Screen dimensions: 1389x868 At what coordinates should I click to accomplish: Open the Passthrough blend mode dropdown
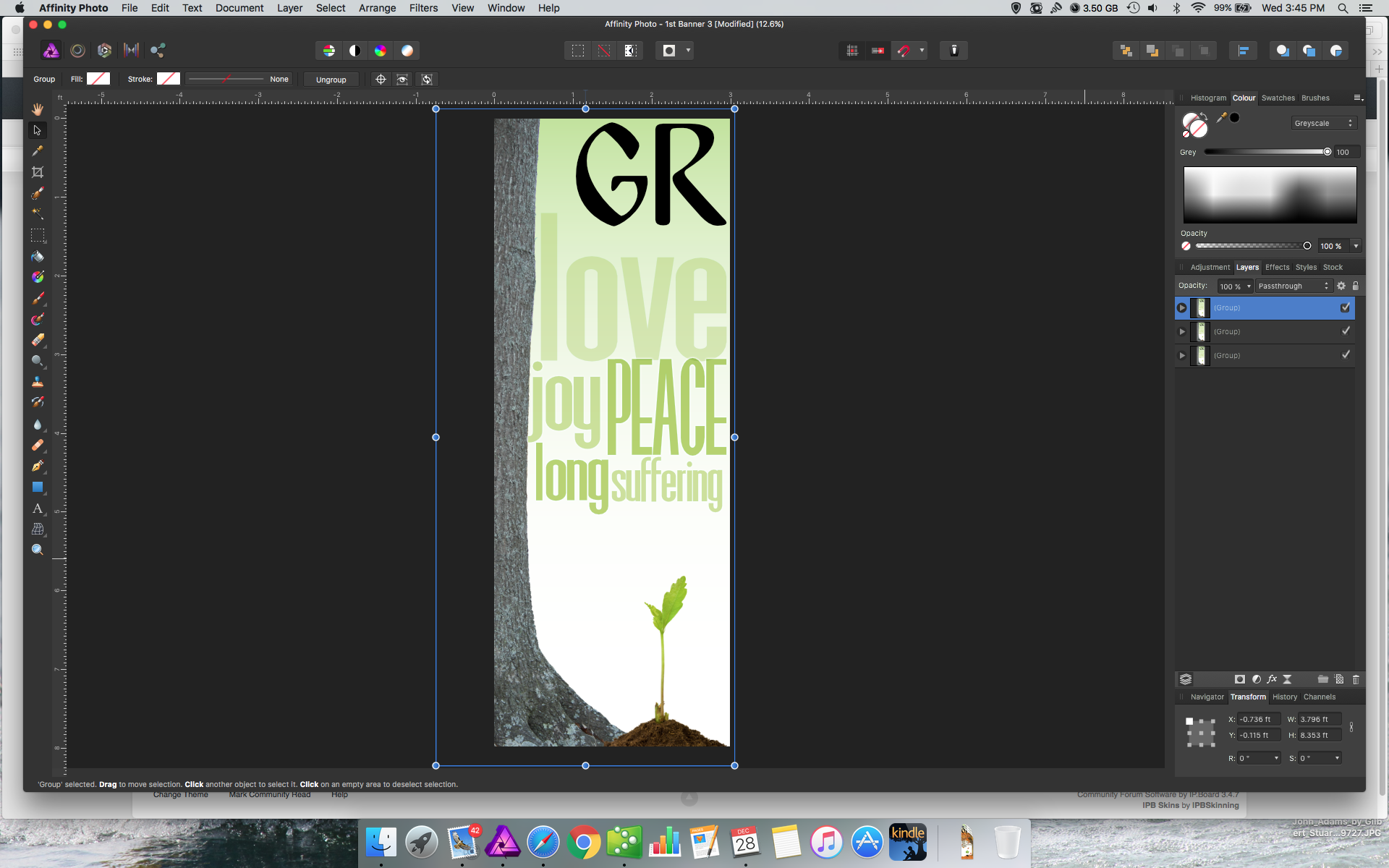(1294, 286)
